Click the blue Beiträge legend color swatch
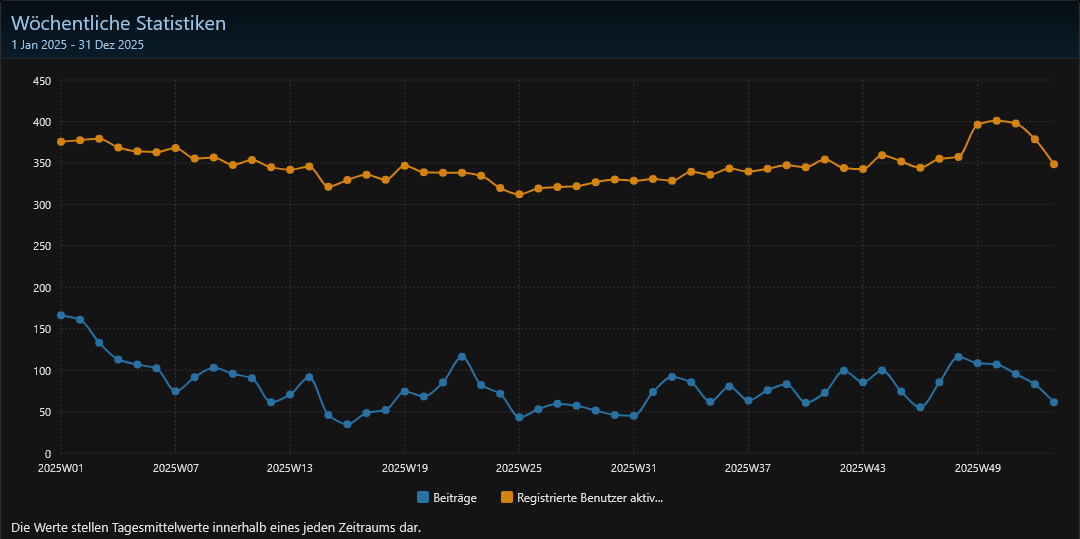 click(423, 497)
